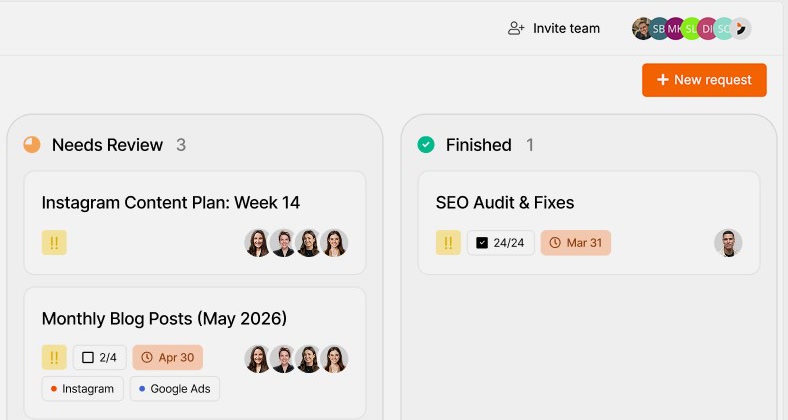Click the Apr 30 due date badge

tap(168, 357)
